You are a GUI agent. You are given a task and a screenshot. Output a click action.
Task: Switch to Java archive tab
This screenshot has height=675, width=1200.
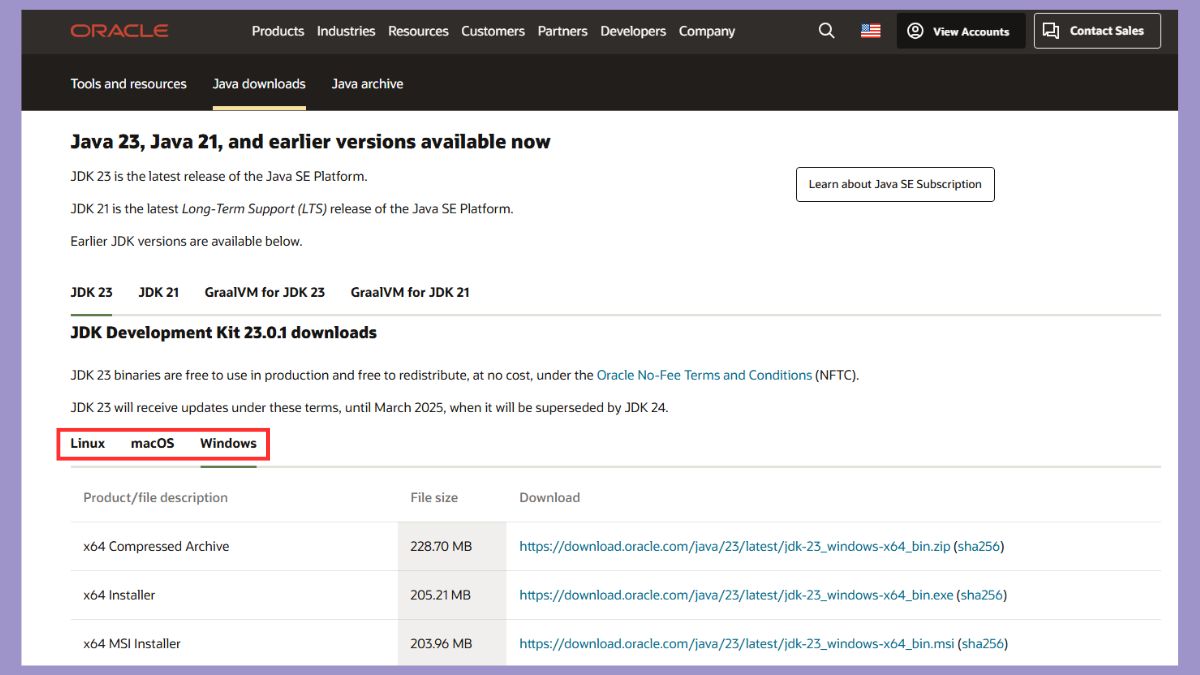click(367, 84)
